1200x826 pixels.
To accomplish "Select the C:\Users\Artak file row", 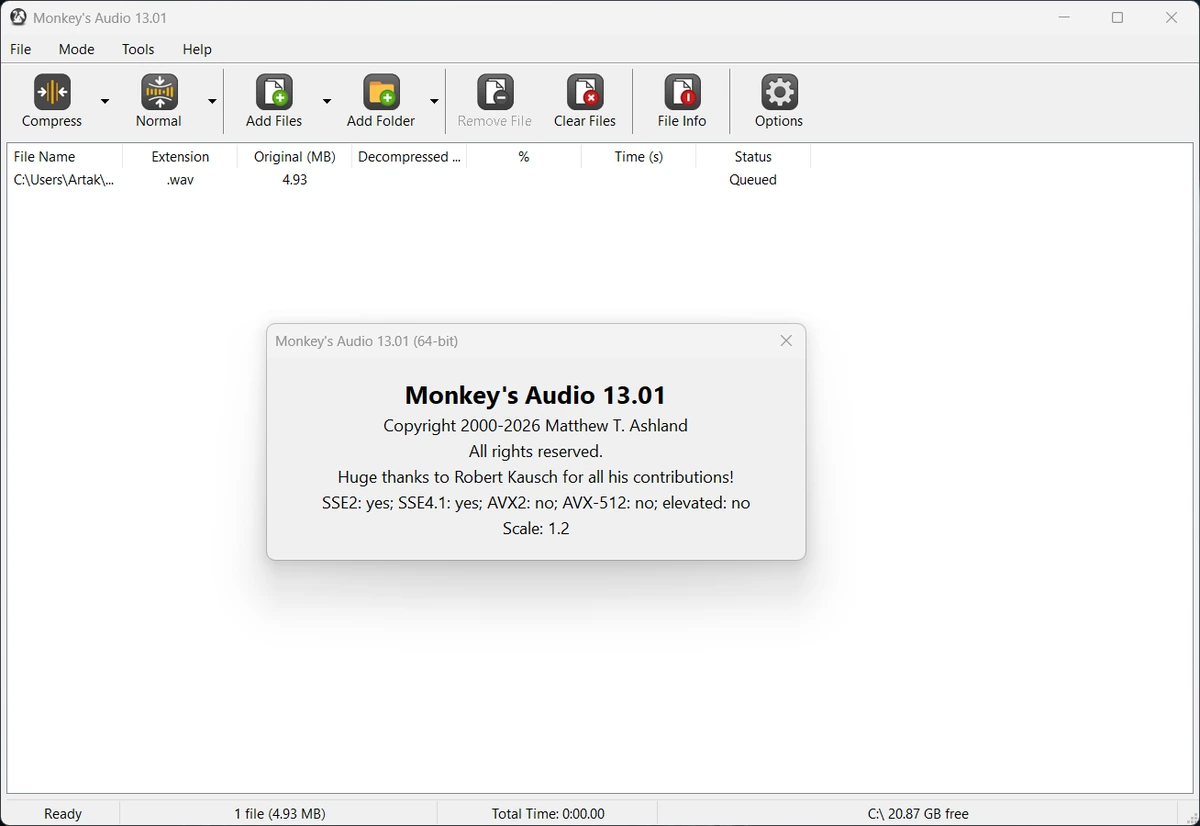I will click(409, 180).
